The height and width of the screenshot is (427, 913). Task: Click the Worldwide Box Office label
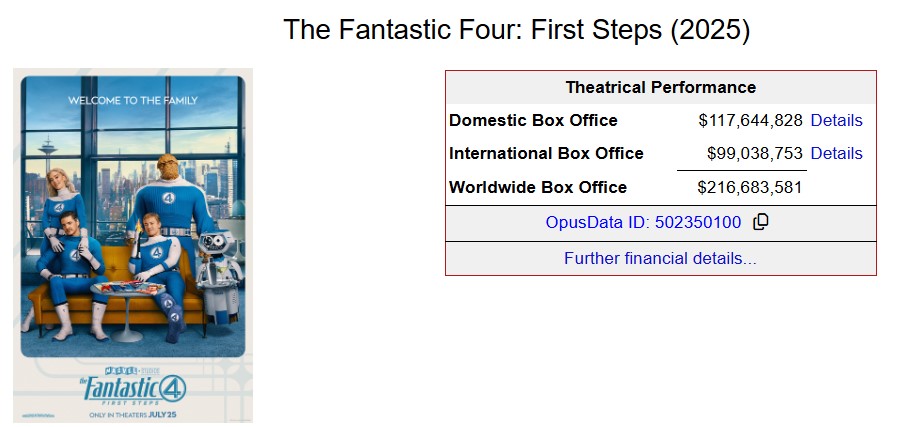[538, 187]
